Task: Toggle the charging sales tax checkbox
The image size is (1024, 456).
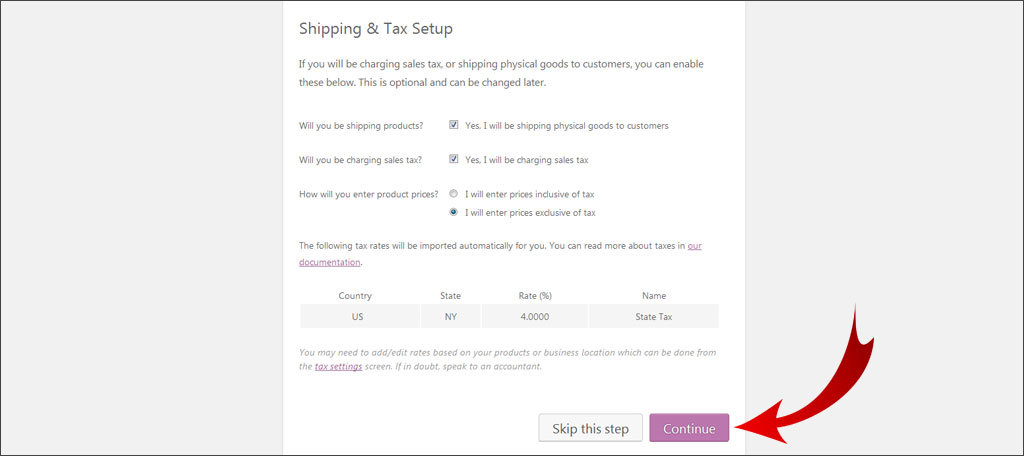Action: pos(454,159)
